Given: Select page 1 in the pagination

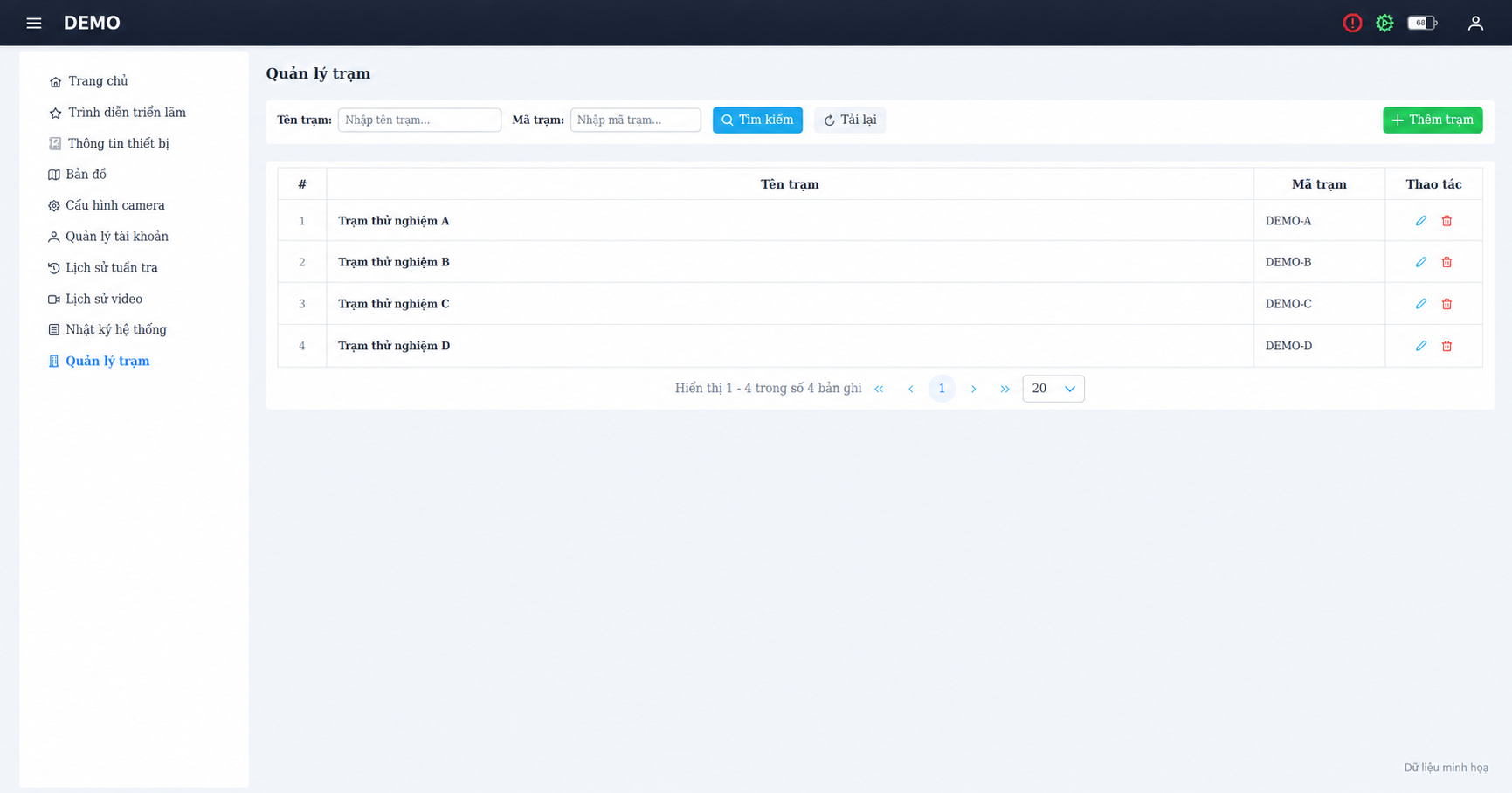Looking at the screenshot, I should 942,389.
